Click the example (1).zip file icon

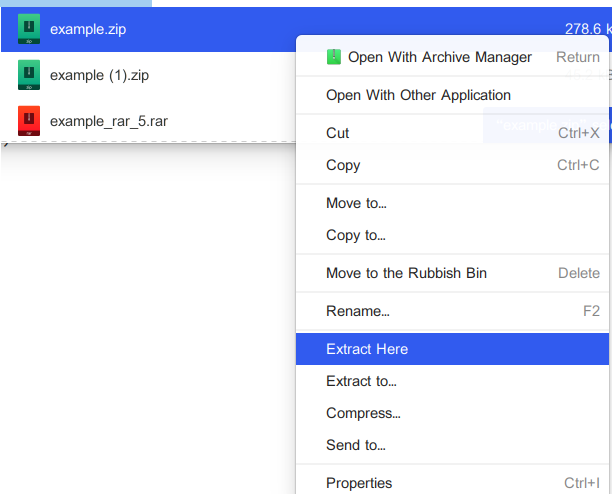coord(30,75)
